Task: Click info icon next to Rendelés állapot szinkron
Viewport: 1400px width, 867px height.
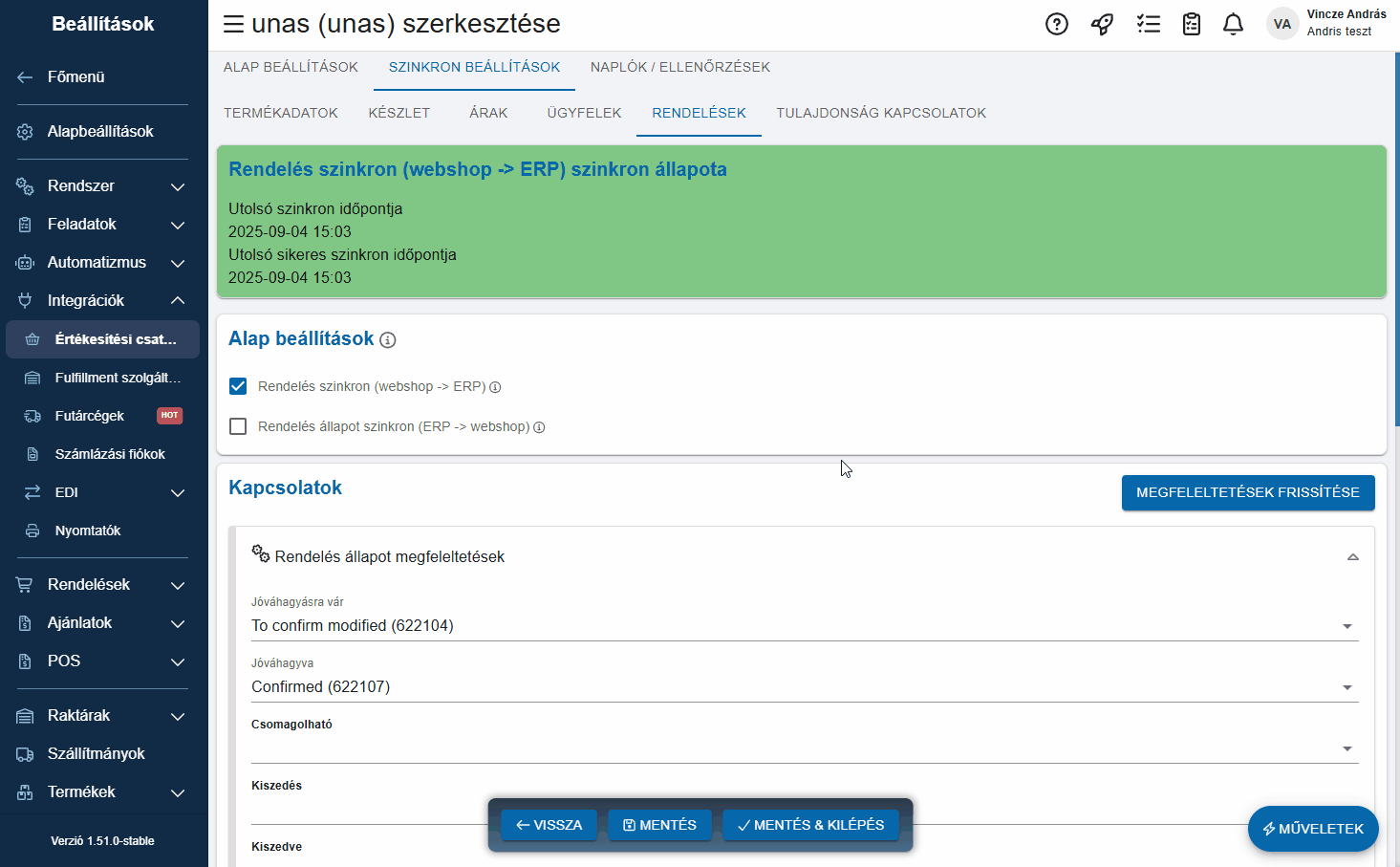Action: pos(539,427)
